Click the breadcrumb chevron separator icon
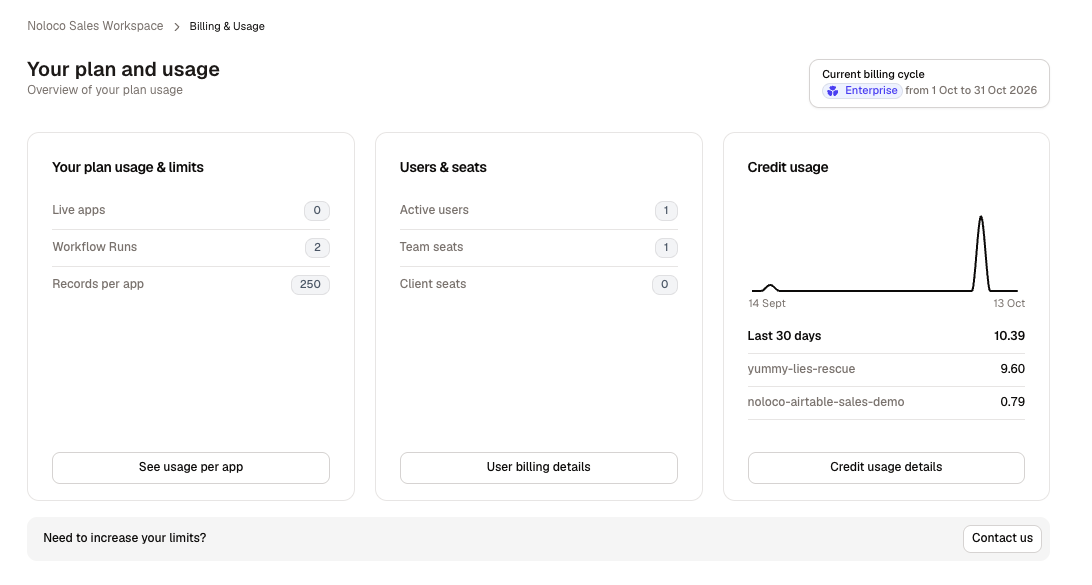 click(x=177, y=26)
